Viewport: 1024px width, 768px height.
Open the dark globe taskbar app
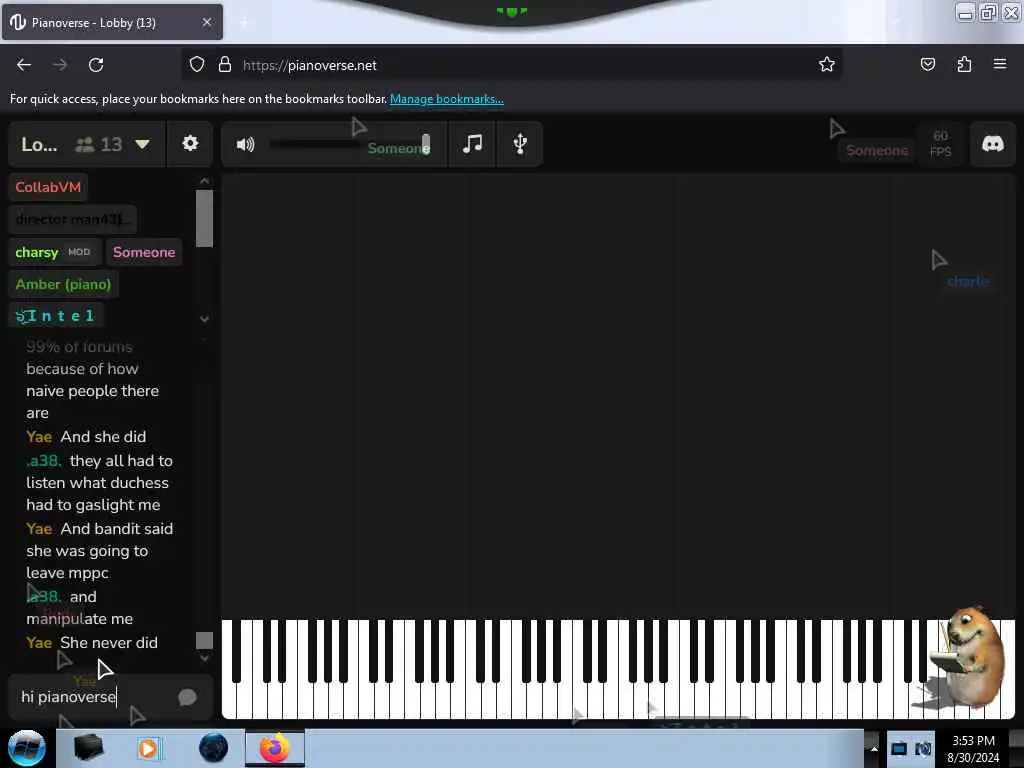click(213, 748)
